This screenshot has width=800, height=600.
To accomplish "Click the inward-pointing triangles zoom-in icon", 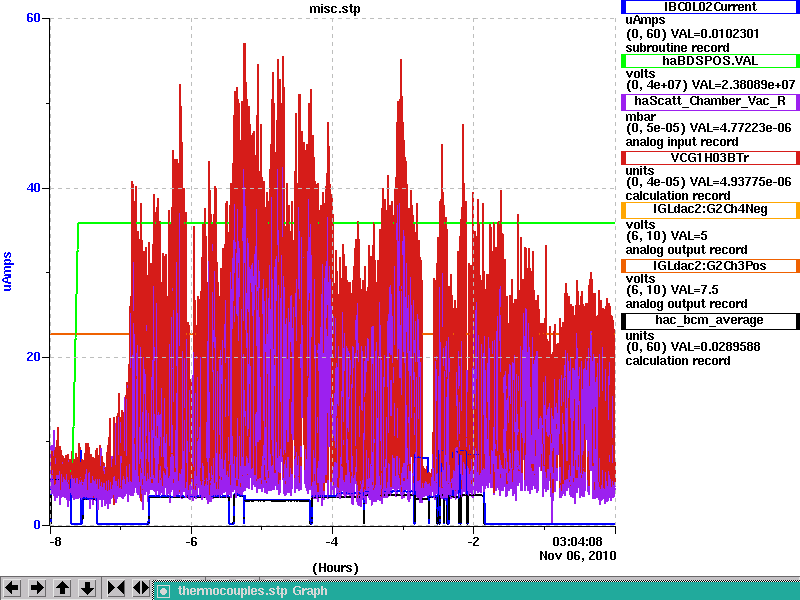I will pyautogui.click(x=116, y=588).
